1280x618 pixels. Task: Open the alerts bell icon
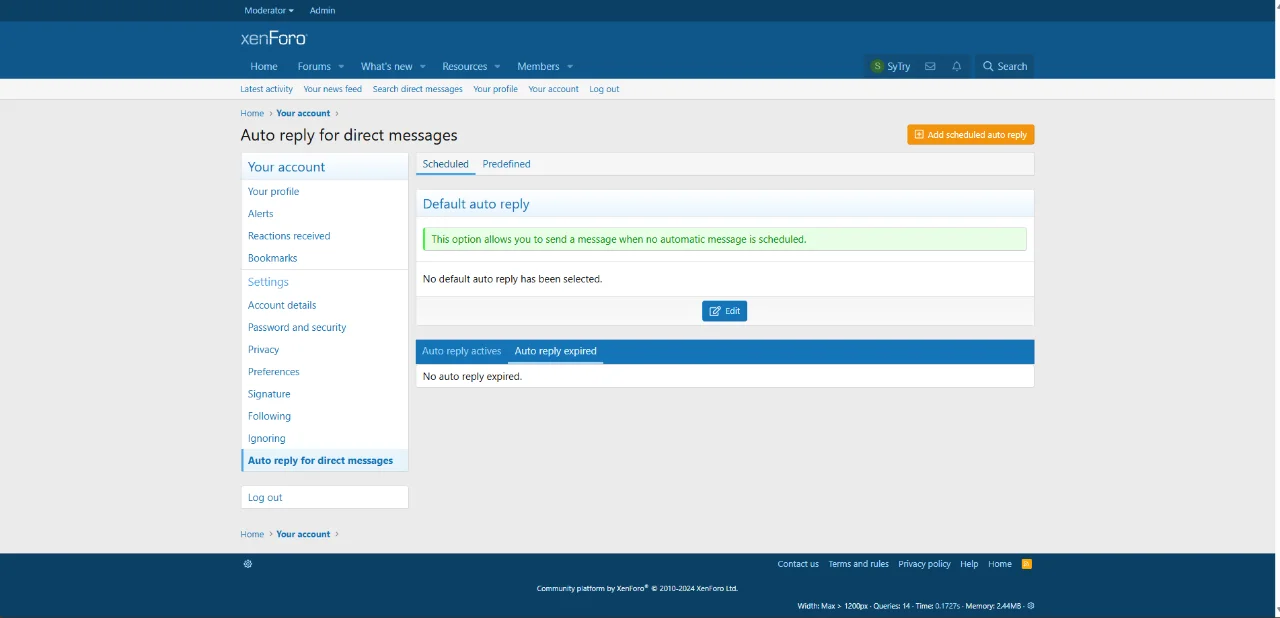pyautogui.click(x=957, y=66)
